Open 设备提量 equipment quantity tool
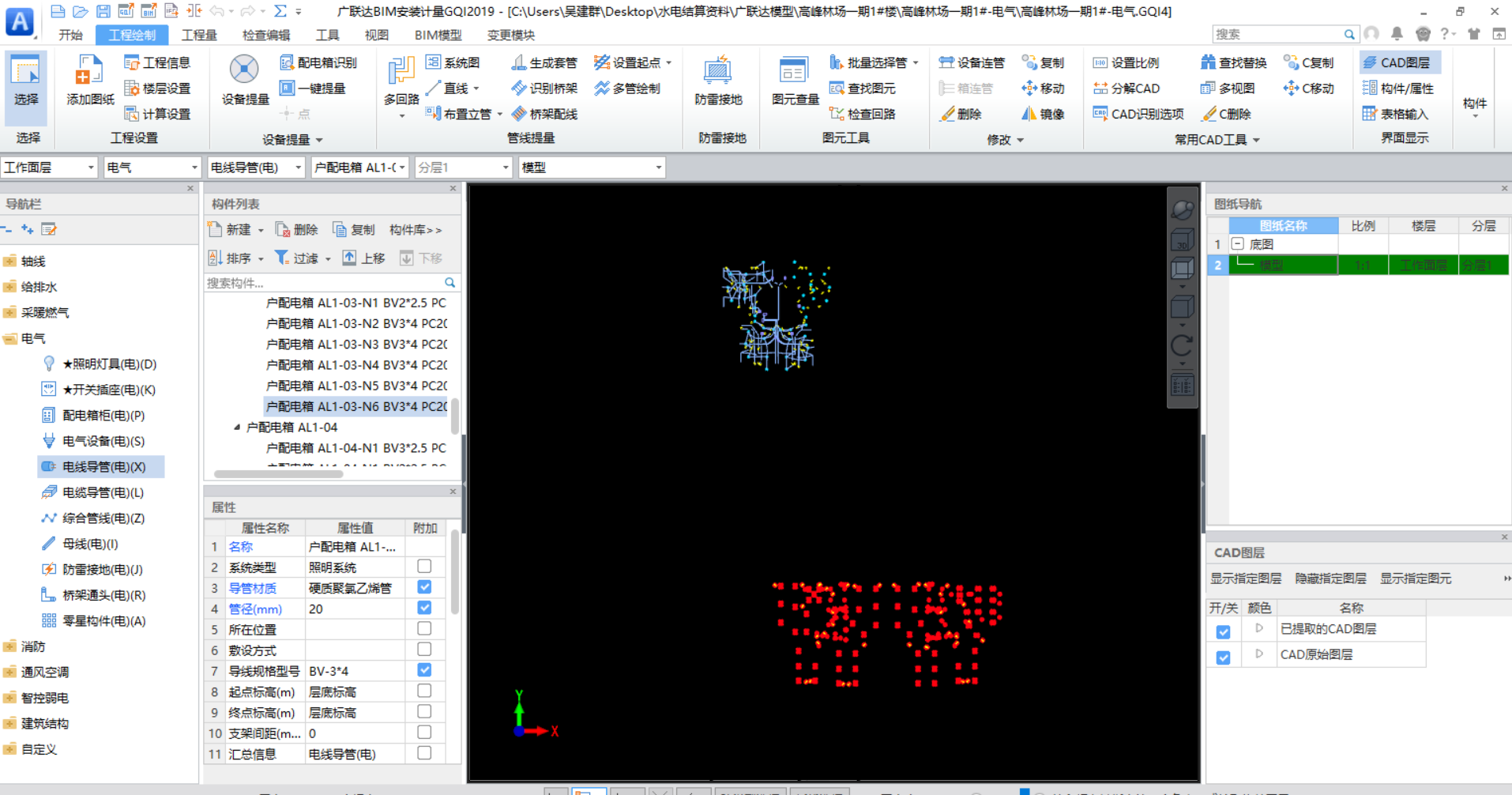 coord(245,81)
